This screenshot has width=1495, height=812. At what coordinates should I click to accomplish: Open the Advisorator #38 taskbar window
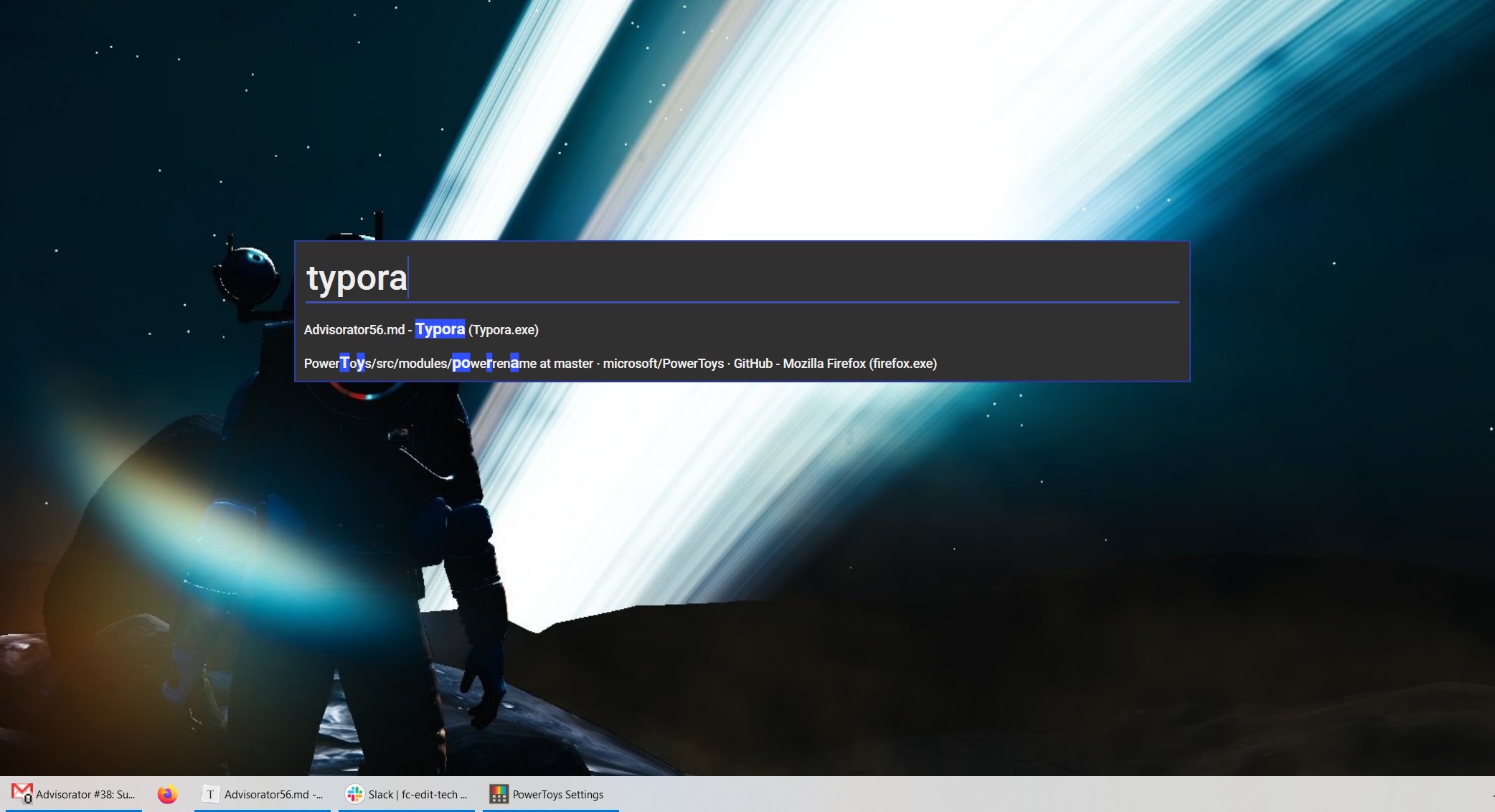click(x=74, y=794)
